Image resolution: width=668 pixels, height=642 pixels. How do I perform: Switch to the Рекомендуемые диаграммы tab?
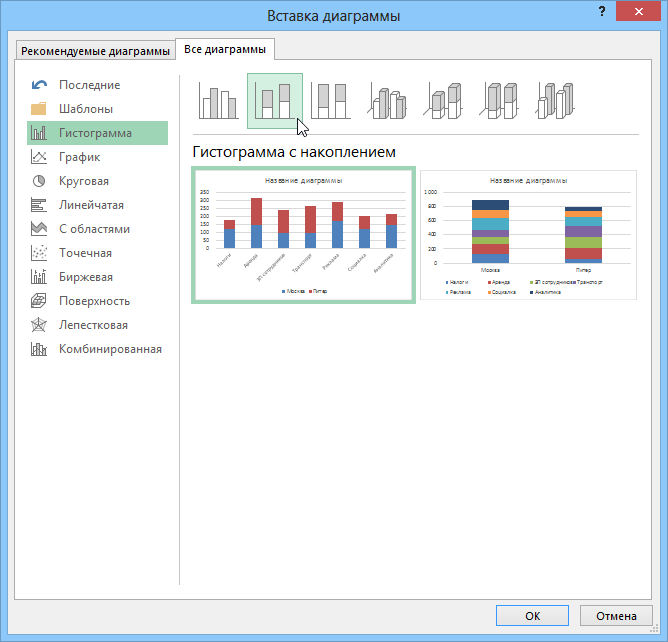96,52
